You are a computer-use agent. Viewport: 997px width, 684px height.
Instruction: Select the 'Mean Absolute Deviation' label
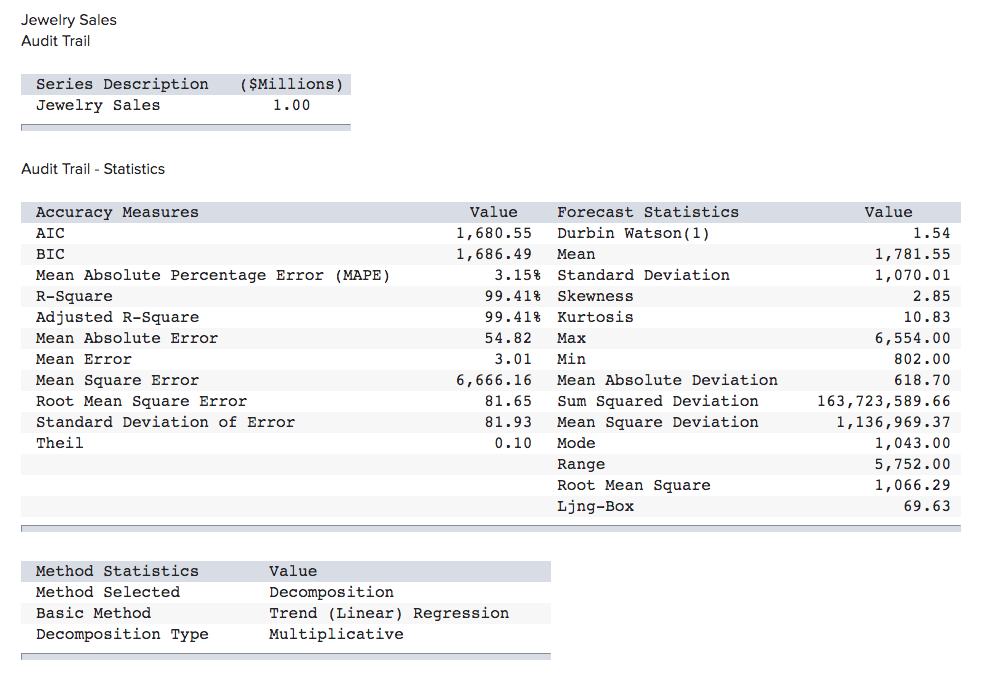[x=667, y=380]
